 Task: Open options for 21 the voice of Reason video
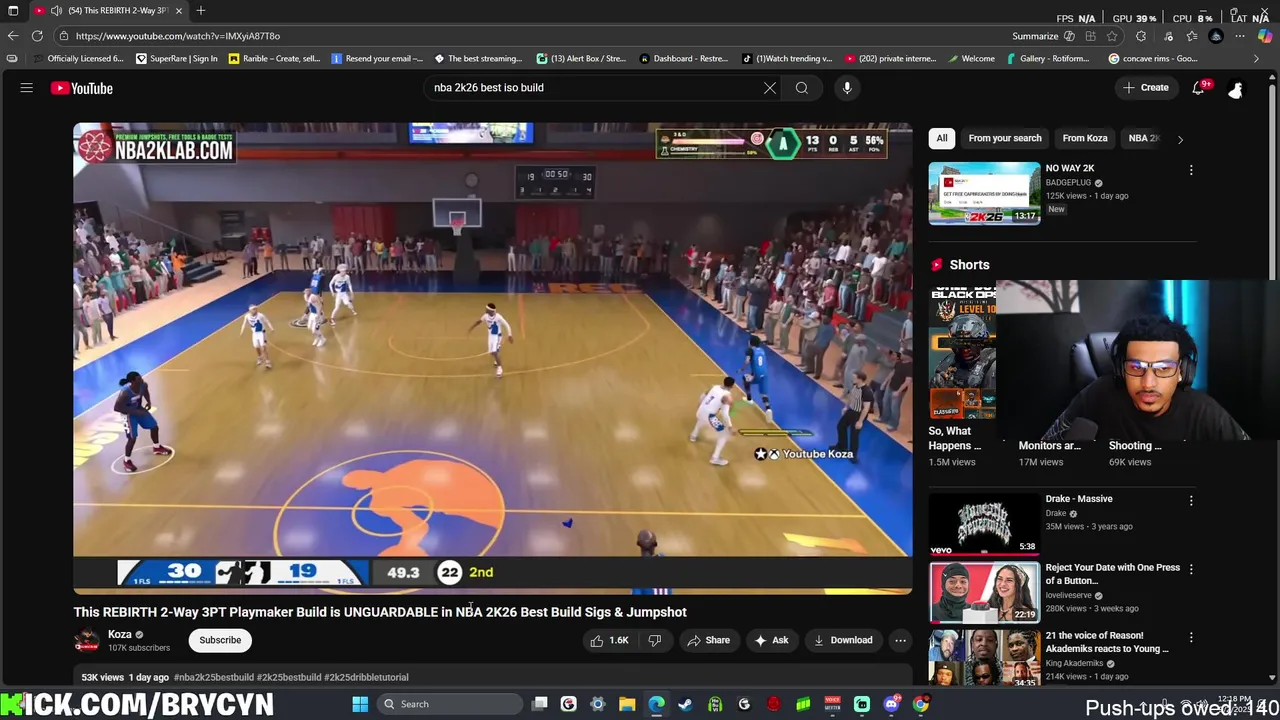1191,637
